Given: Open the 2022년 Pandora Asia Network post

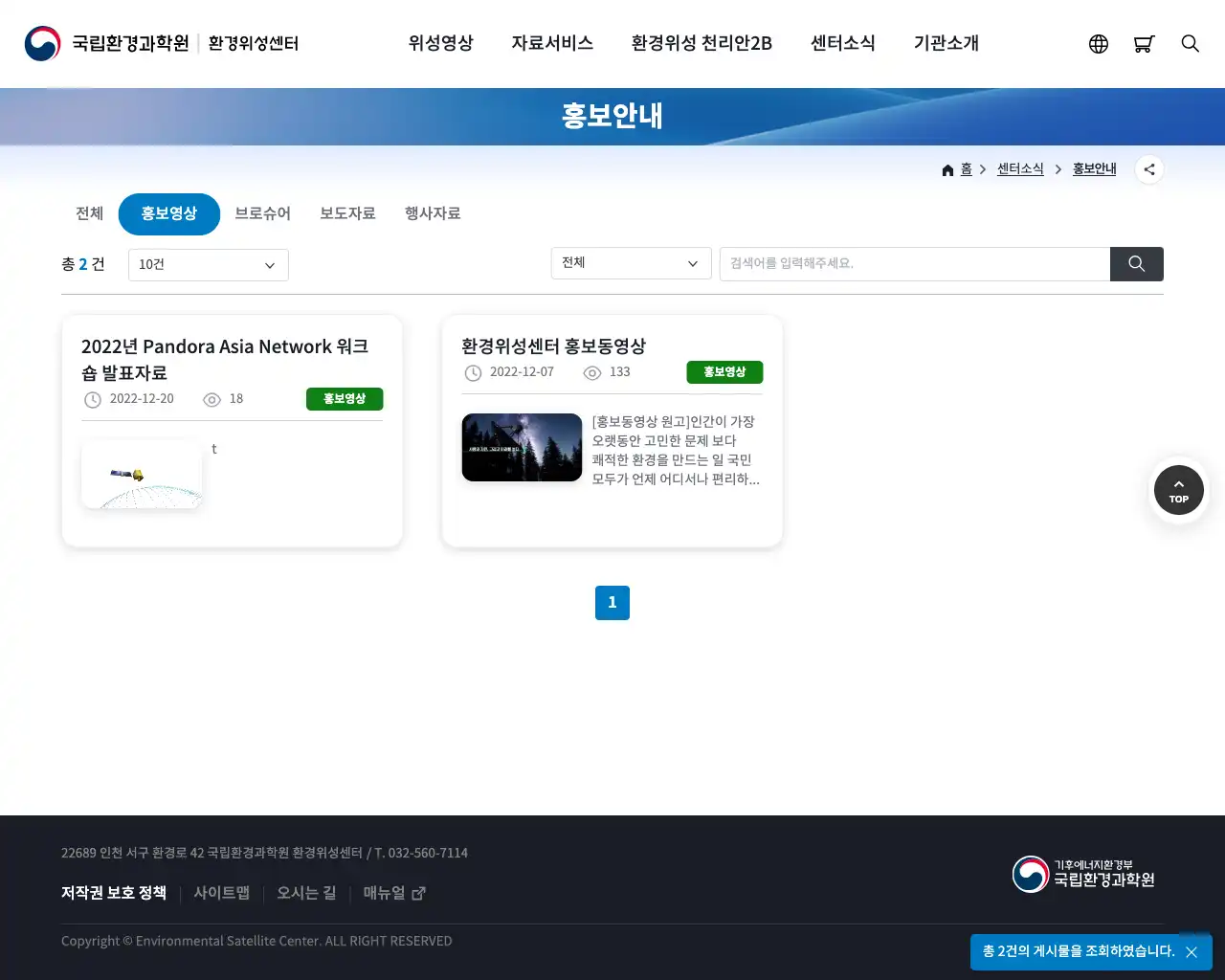Looking at the screenshot, I should tap(225, 360).
